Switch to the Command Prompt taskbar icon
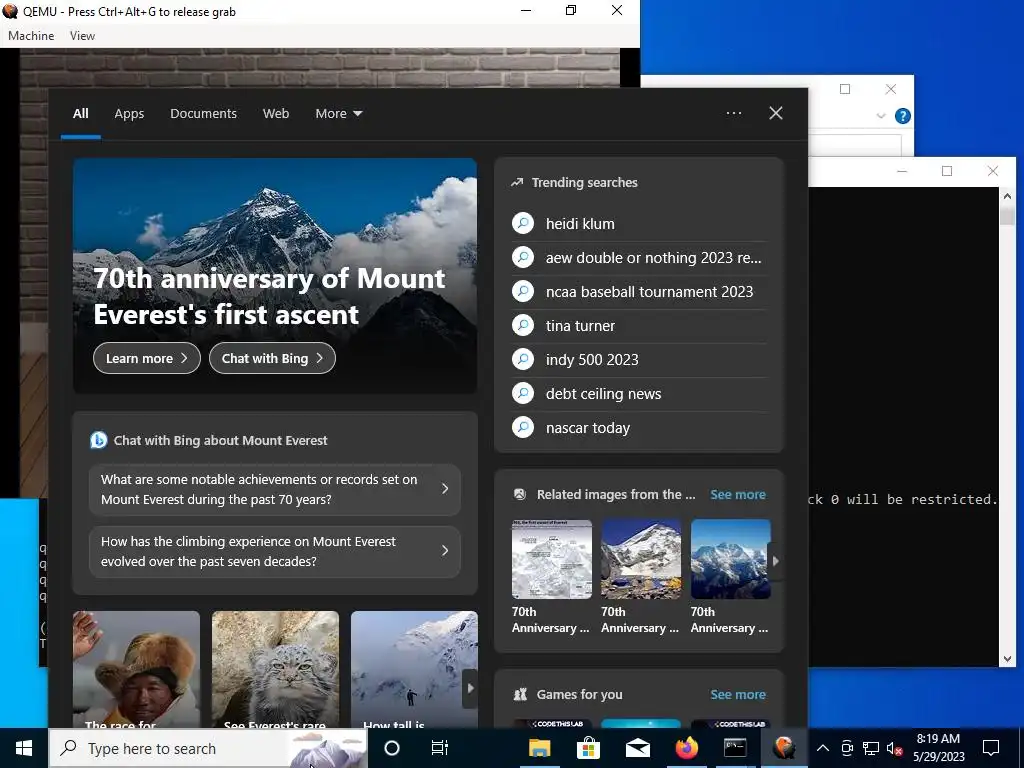This screenshot has width=1024, height=768. coord(735,748)
